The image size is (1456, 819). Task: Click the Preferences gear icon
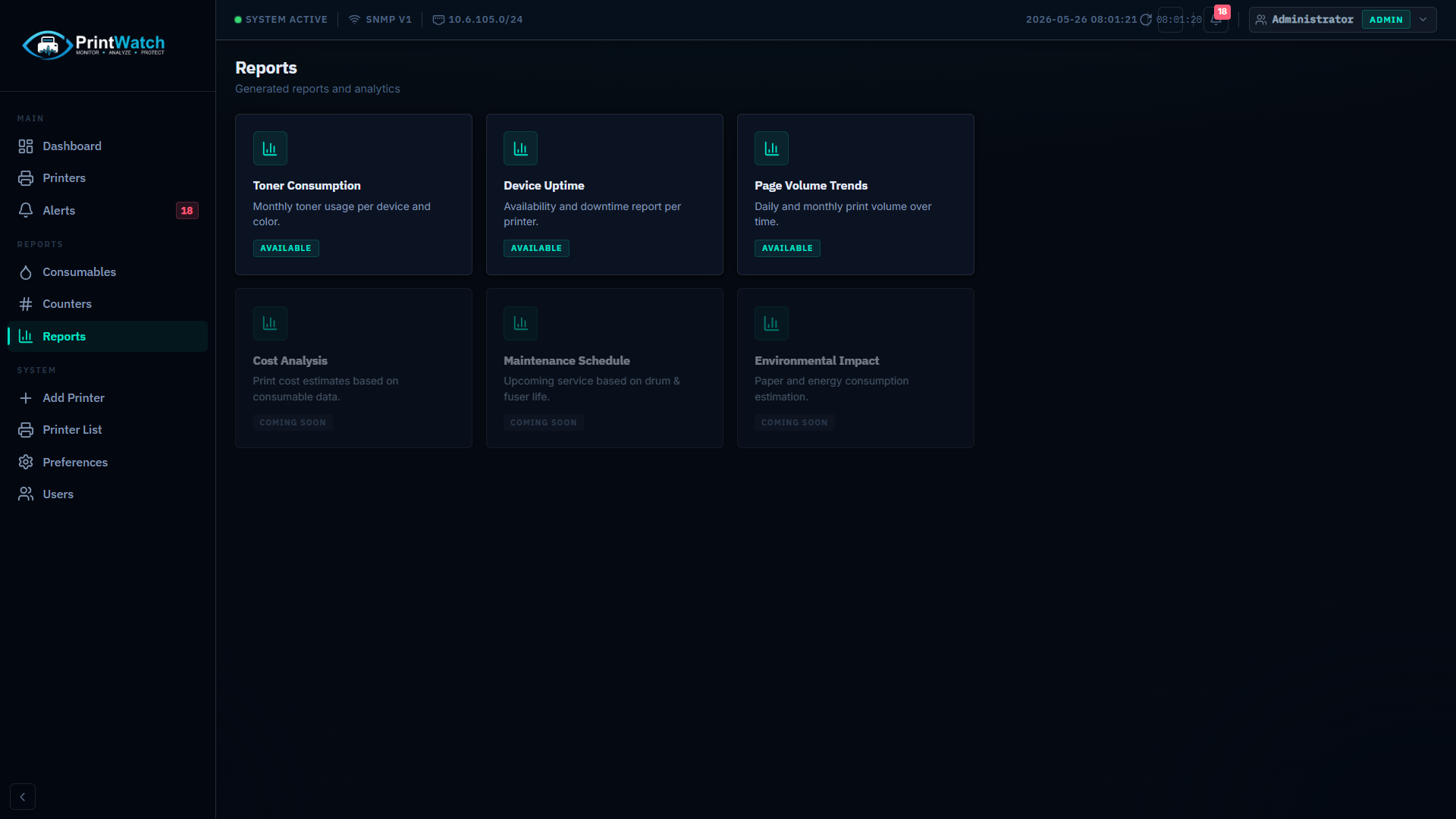click(x=26, y=463)
